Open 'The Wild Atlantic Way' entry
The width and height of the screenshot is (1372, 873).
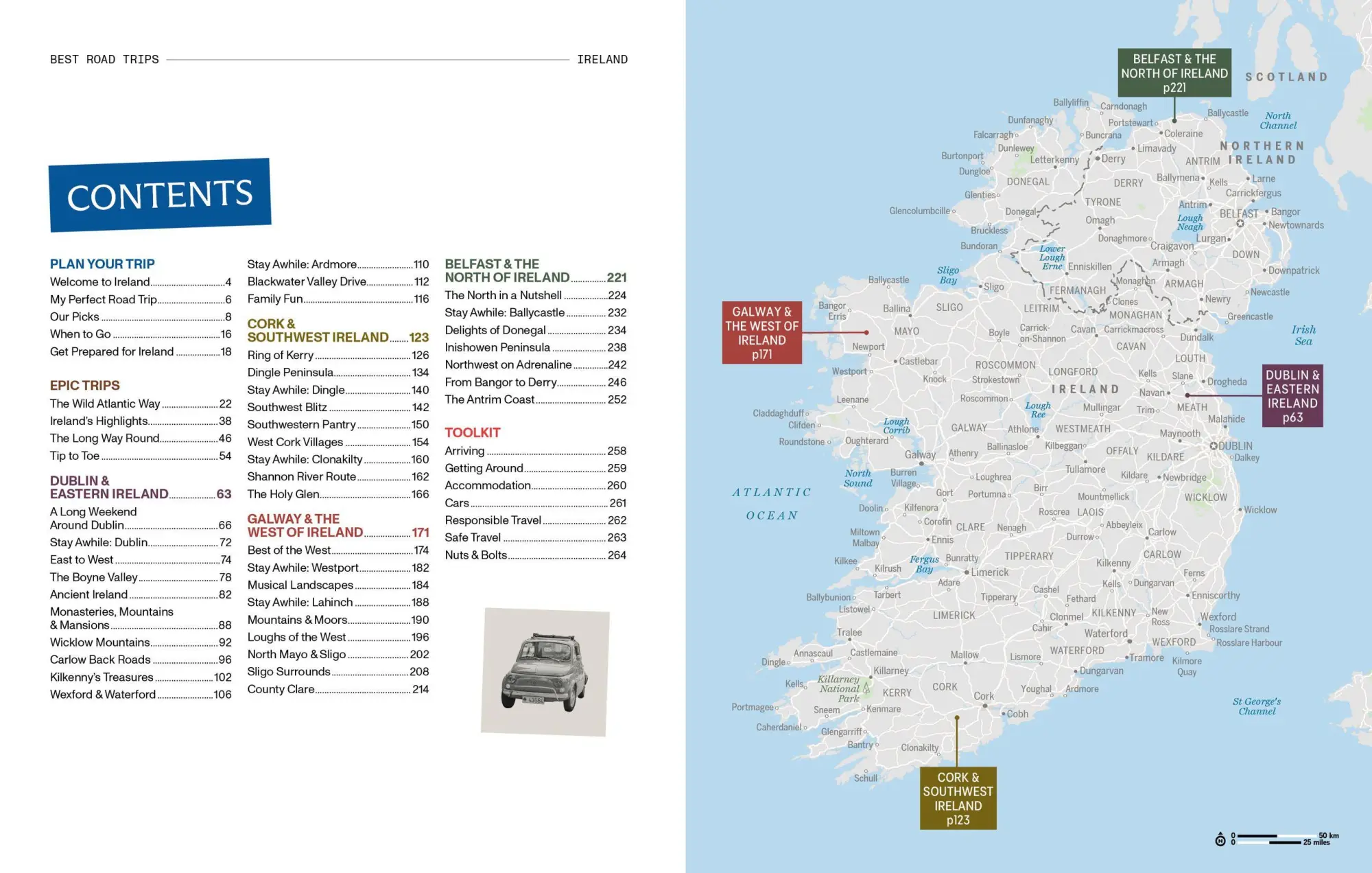click(x=141, y=404)
